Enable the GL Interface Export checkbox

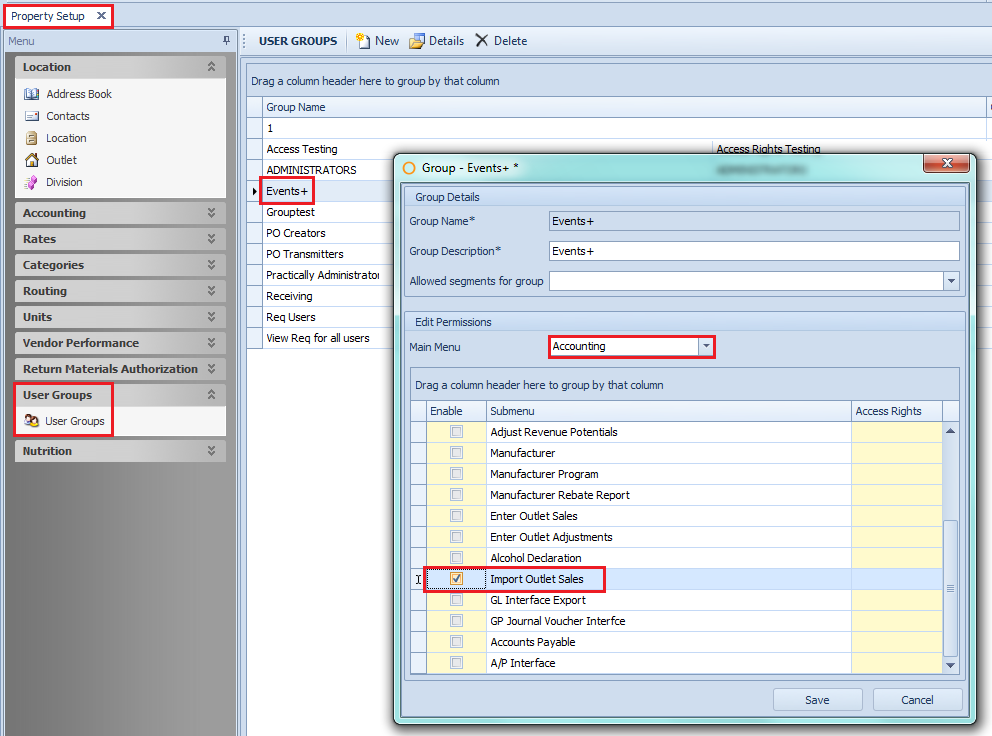[x=456, y=600]
